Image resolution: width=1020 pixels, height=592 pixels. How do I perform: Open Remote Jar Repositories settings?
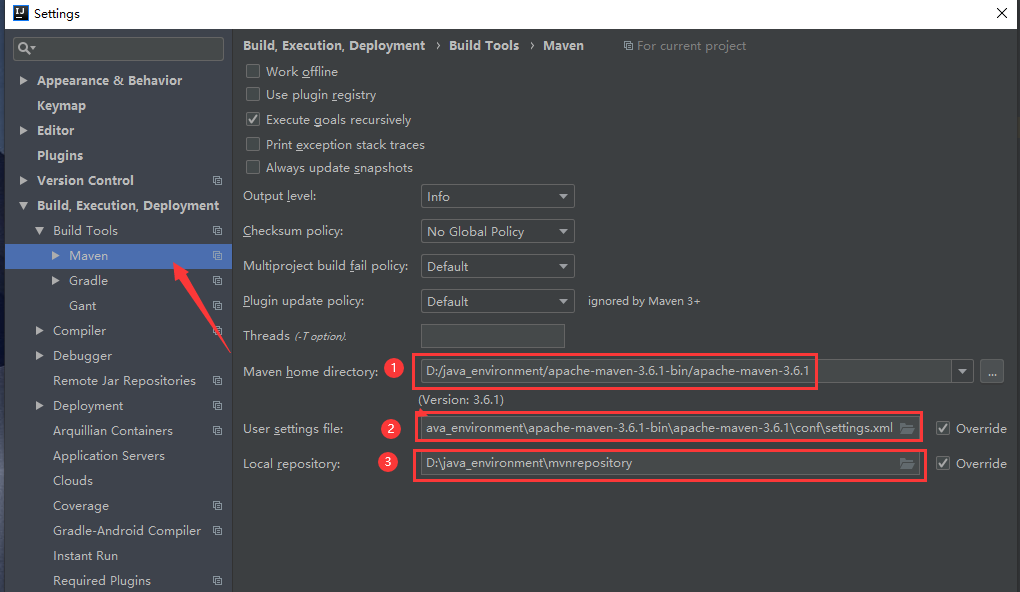point(124,381)
